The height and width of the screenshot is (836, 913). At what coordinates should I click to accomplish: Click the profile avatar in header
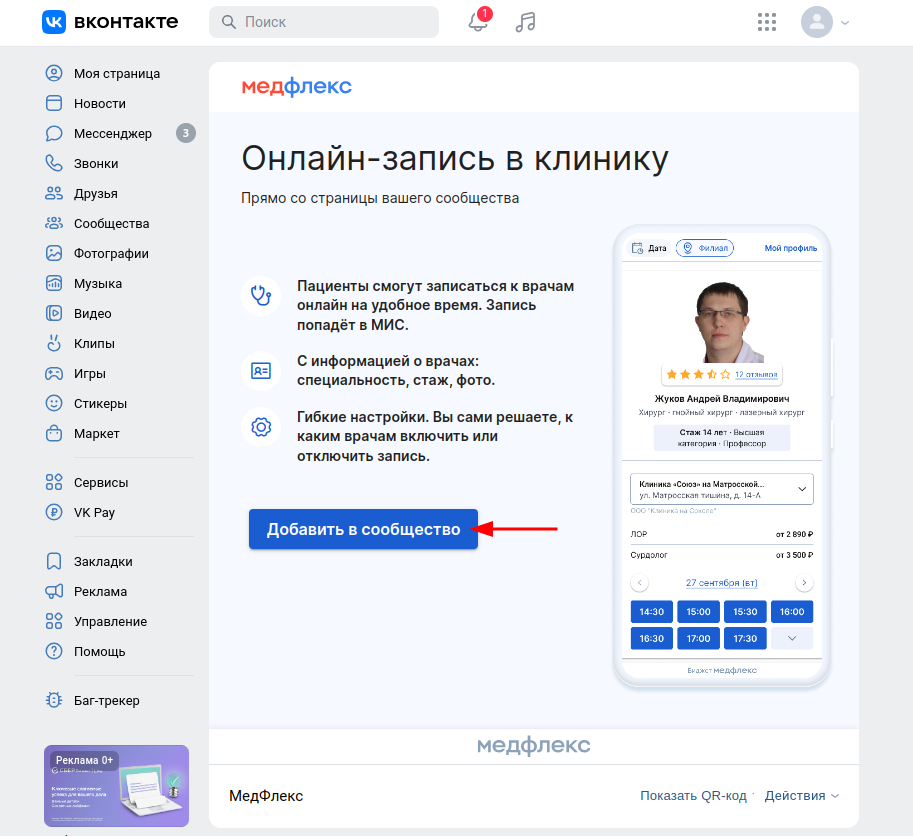[x=816, y=22]
